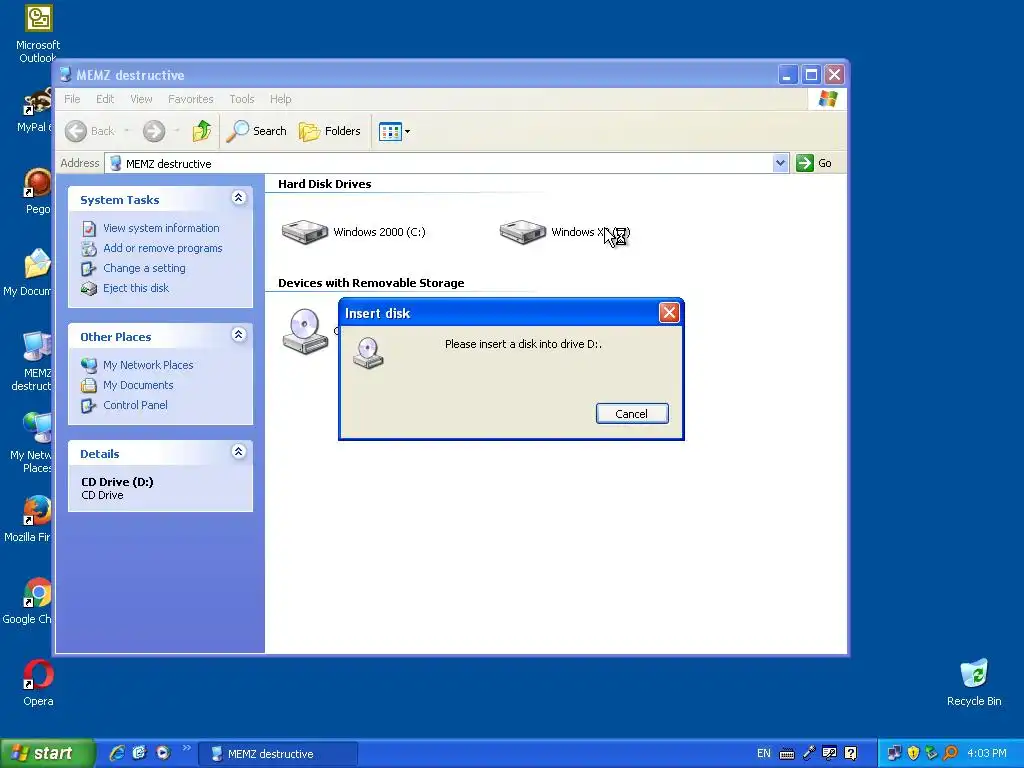The image size is (1024, 768).
Task: Launch Windows Media Player from Quick Launch
Action: click(163, 753)
